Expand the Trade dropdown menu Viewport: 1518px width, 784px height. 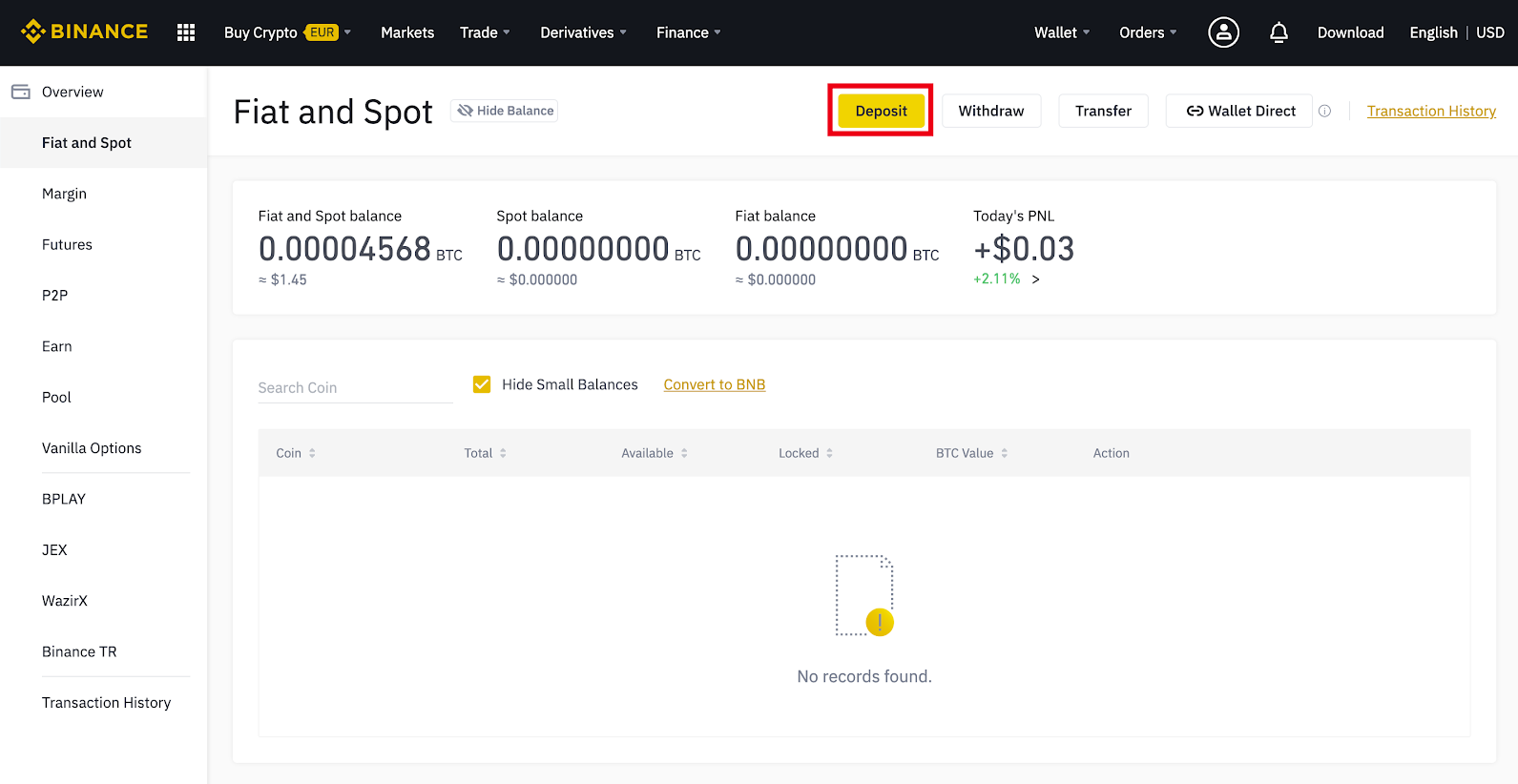485,32
